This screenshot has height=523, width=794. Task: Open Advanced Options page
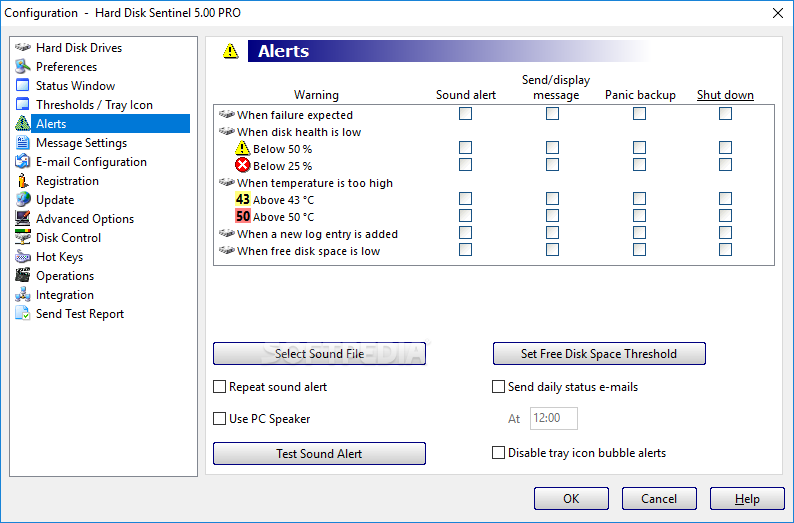[x=85, y=219]
